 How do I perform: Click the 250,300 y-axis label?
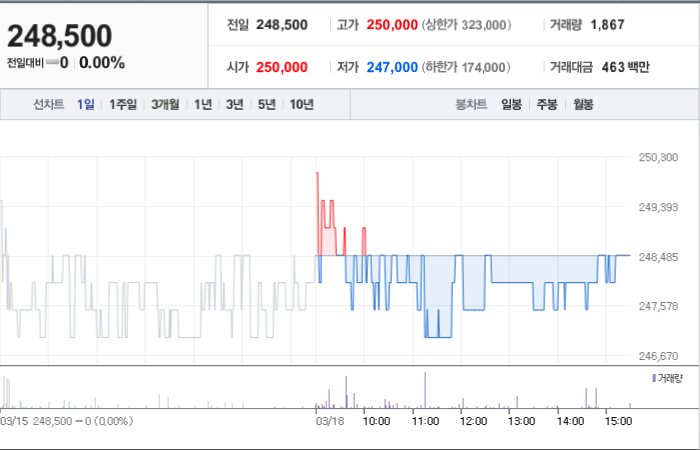(x=658, y=157)
